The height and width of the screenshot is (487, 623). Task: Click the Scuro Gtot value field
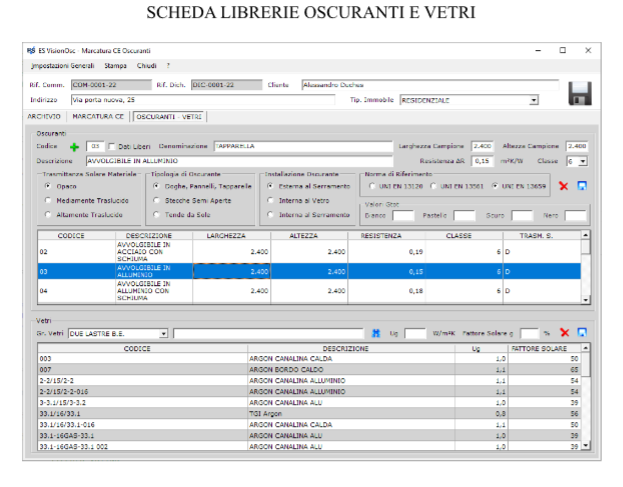[522, 215]
